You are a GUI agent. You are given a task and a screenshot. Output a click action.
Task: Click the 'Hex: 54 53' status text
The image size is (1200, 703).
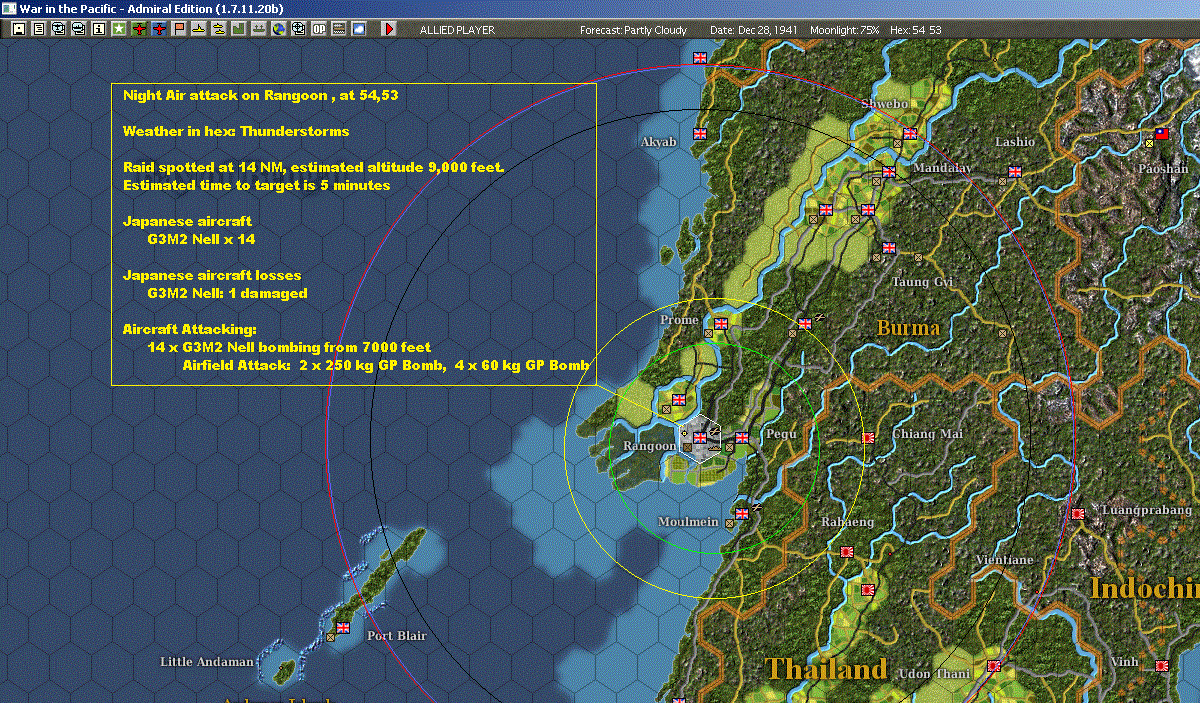pyautogui.click(x=915, y=30)
